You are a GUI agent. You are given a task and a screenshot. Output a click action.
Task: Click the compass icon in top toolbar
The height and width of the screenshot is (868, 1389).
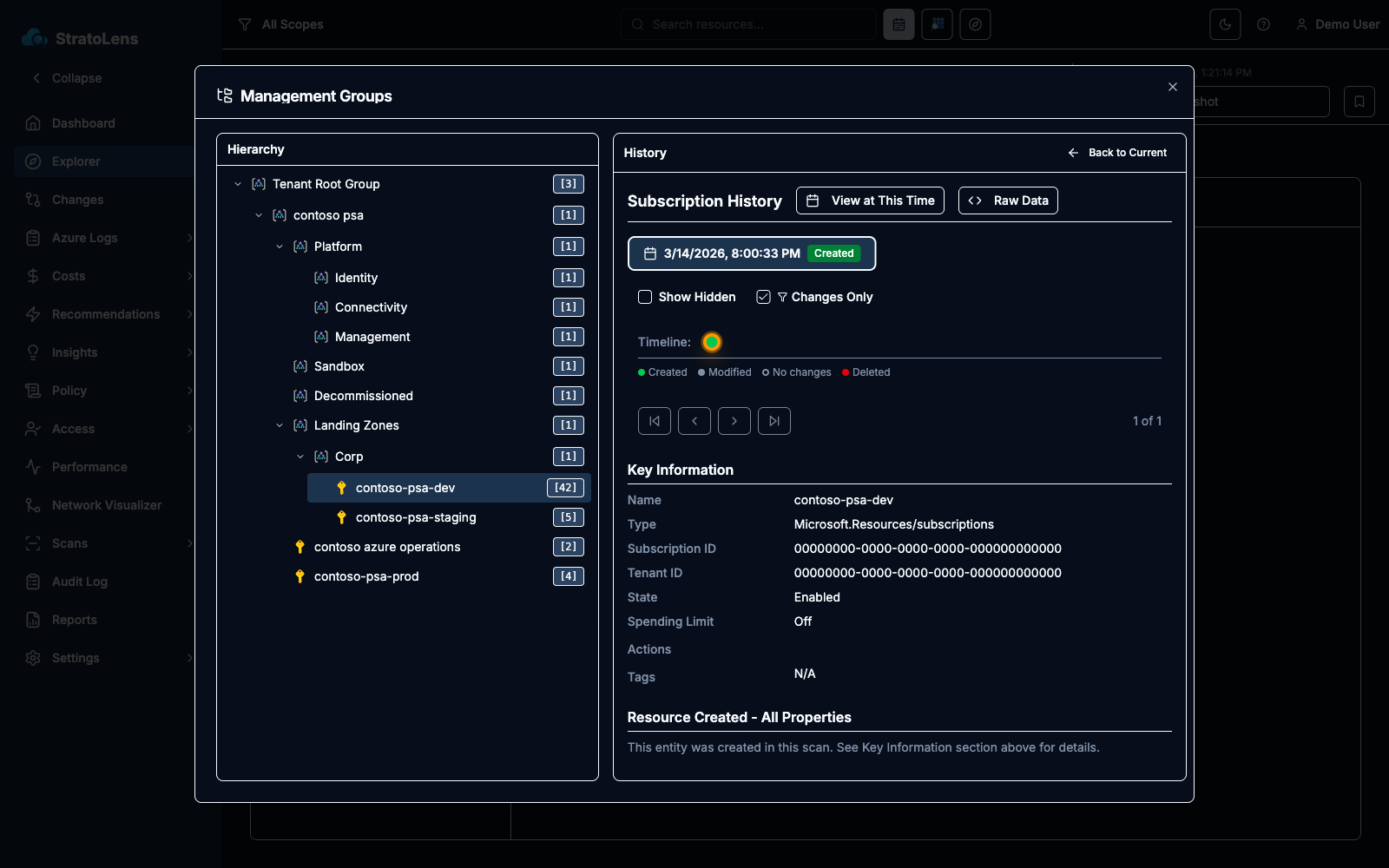coord(975,24)
